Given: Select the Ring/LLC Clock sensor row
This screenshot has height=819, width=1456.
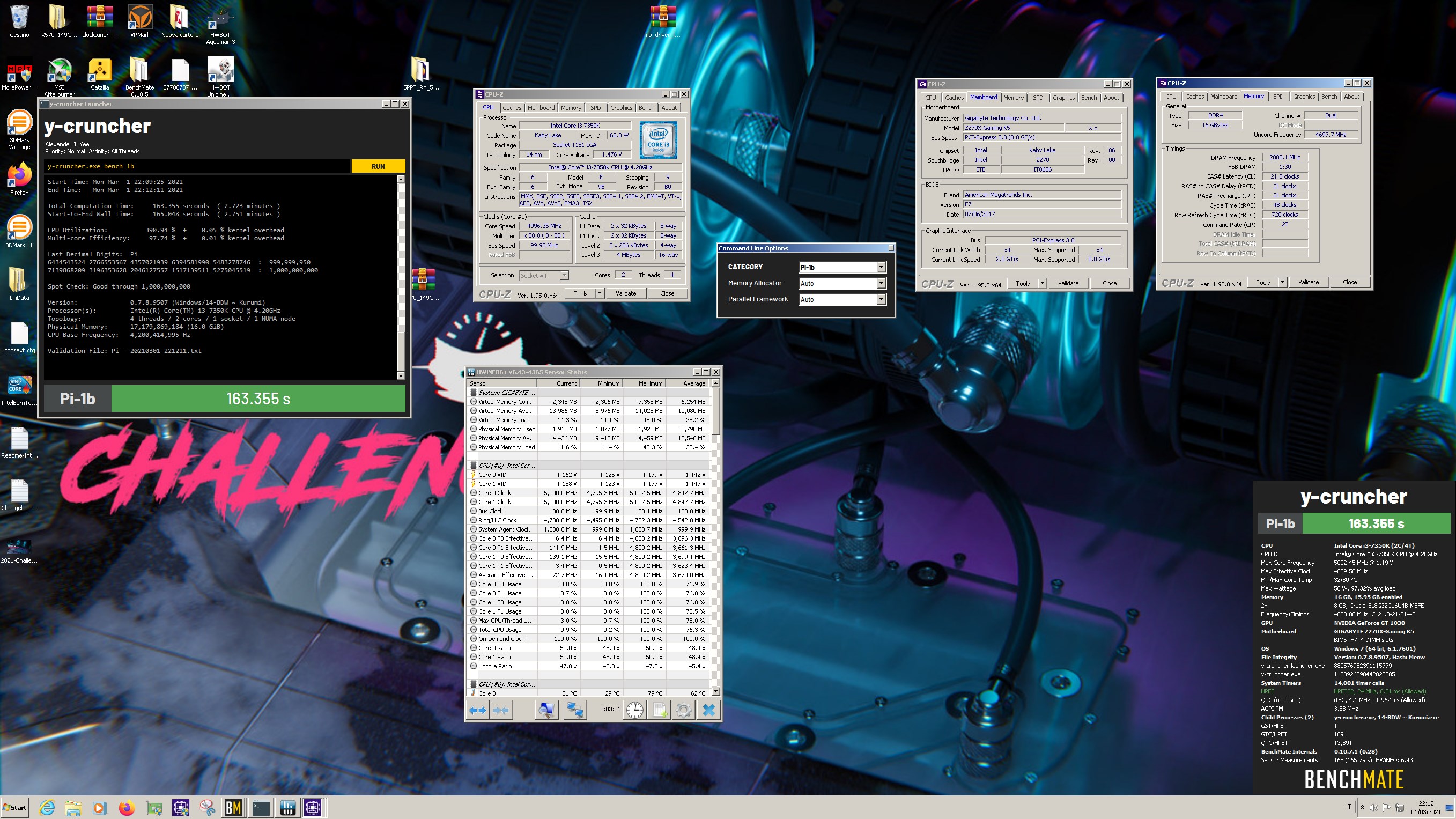Looking at the screenshot, I should [x=588, y=521].
